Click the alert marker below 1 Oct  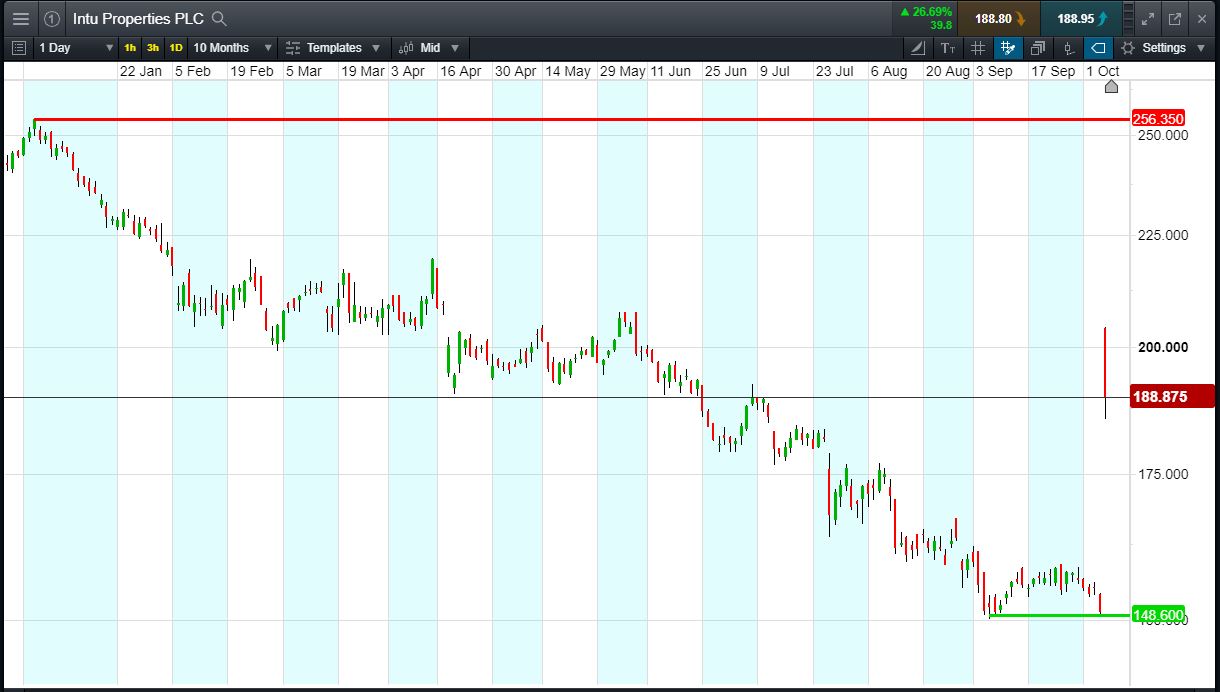pos(1111,87)
